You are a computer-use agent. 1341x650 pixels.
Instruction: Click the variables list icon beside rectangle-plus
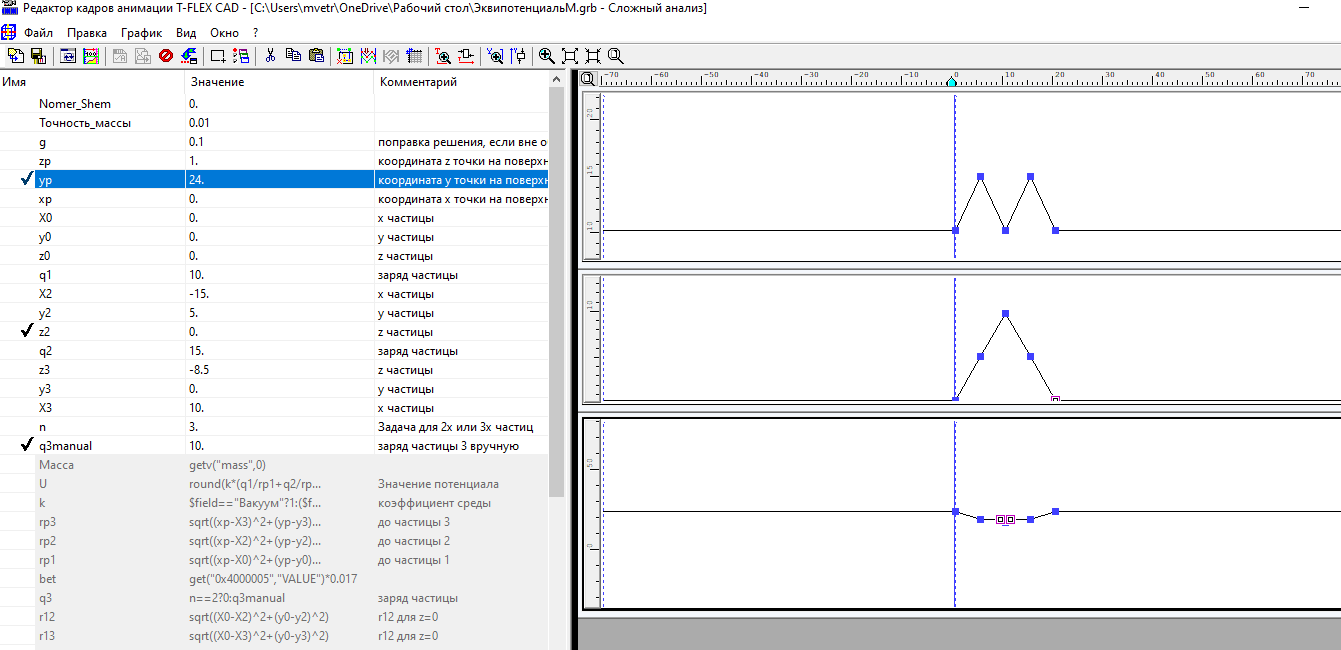pyautogui.click(x=241, y=56)
